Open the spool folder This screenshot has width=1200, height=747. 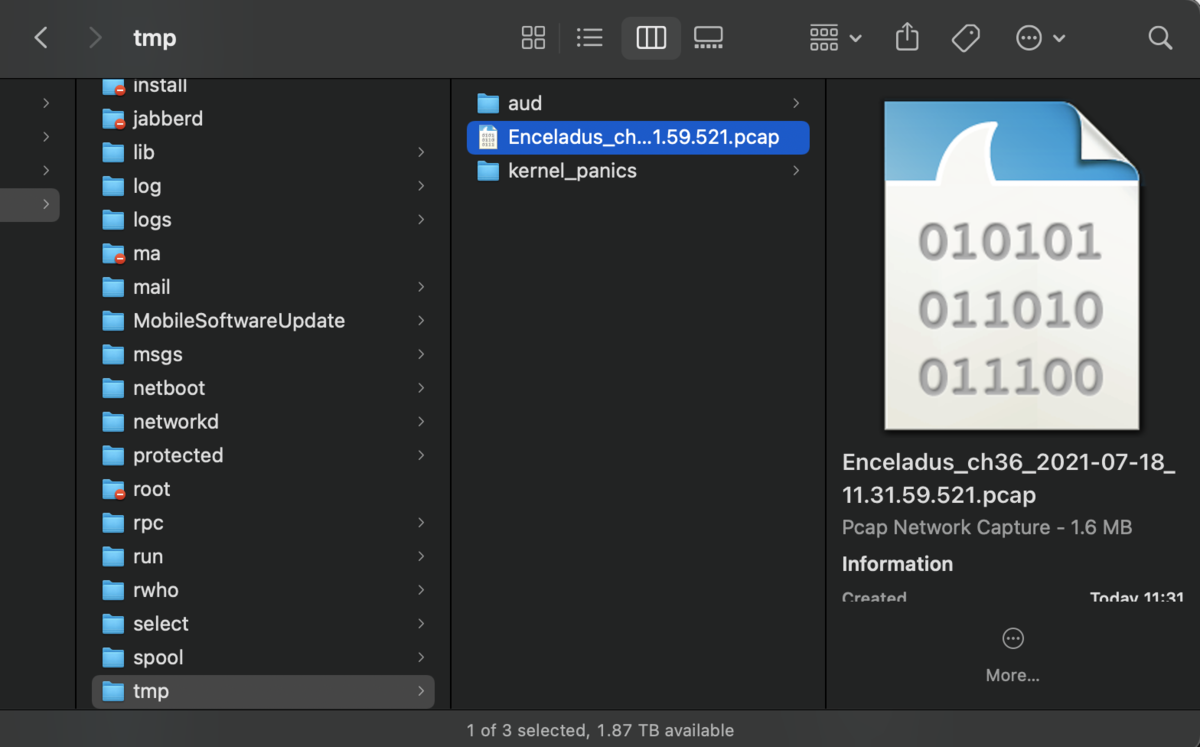click(263, 657)
